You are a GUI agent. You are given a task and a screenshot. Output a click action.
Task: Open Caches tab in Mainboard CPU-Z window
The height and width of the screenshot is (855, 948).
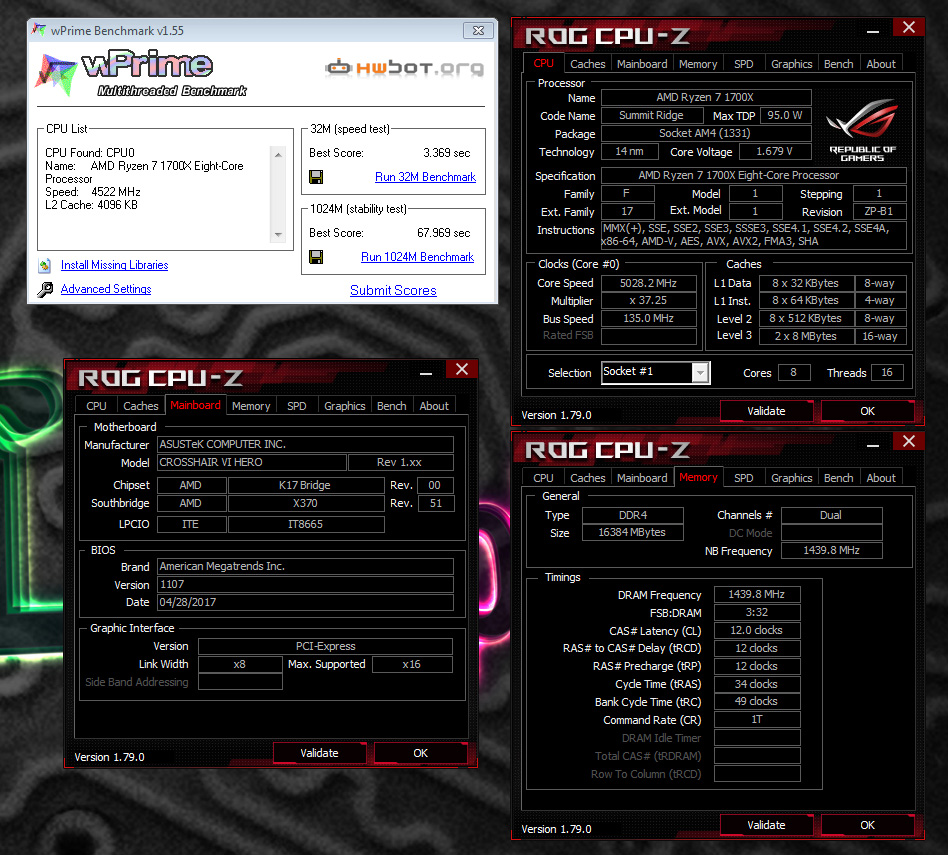click(x=141, y=406)
